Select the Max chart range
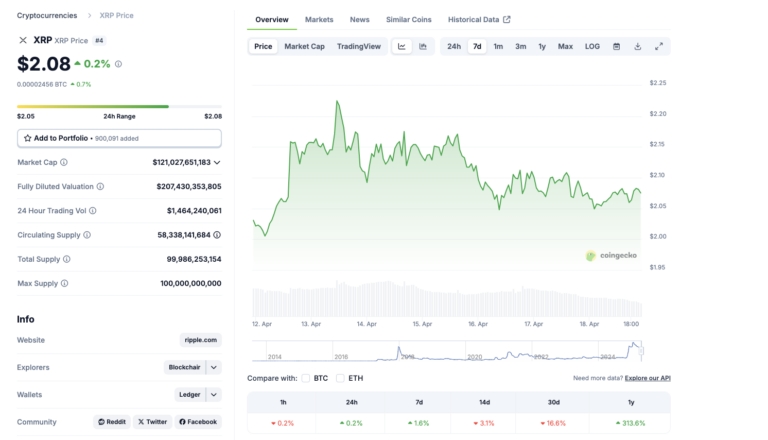 [x=565, y=47]
